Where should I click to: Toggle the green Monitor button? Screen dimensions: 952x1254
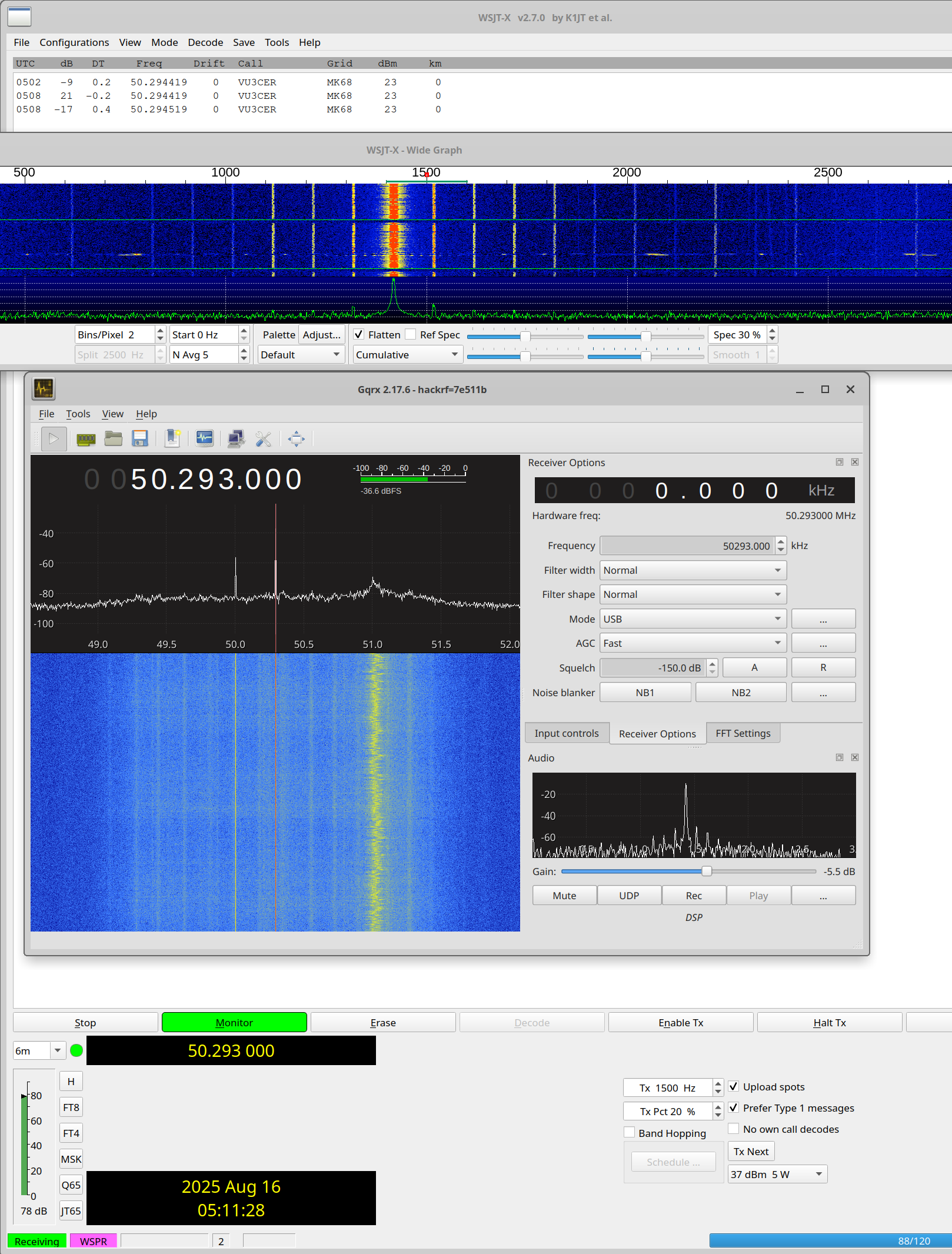click(234, 1023)
